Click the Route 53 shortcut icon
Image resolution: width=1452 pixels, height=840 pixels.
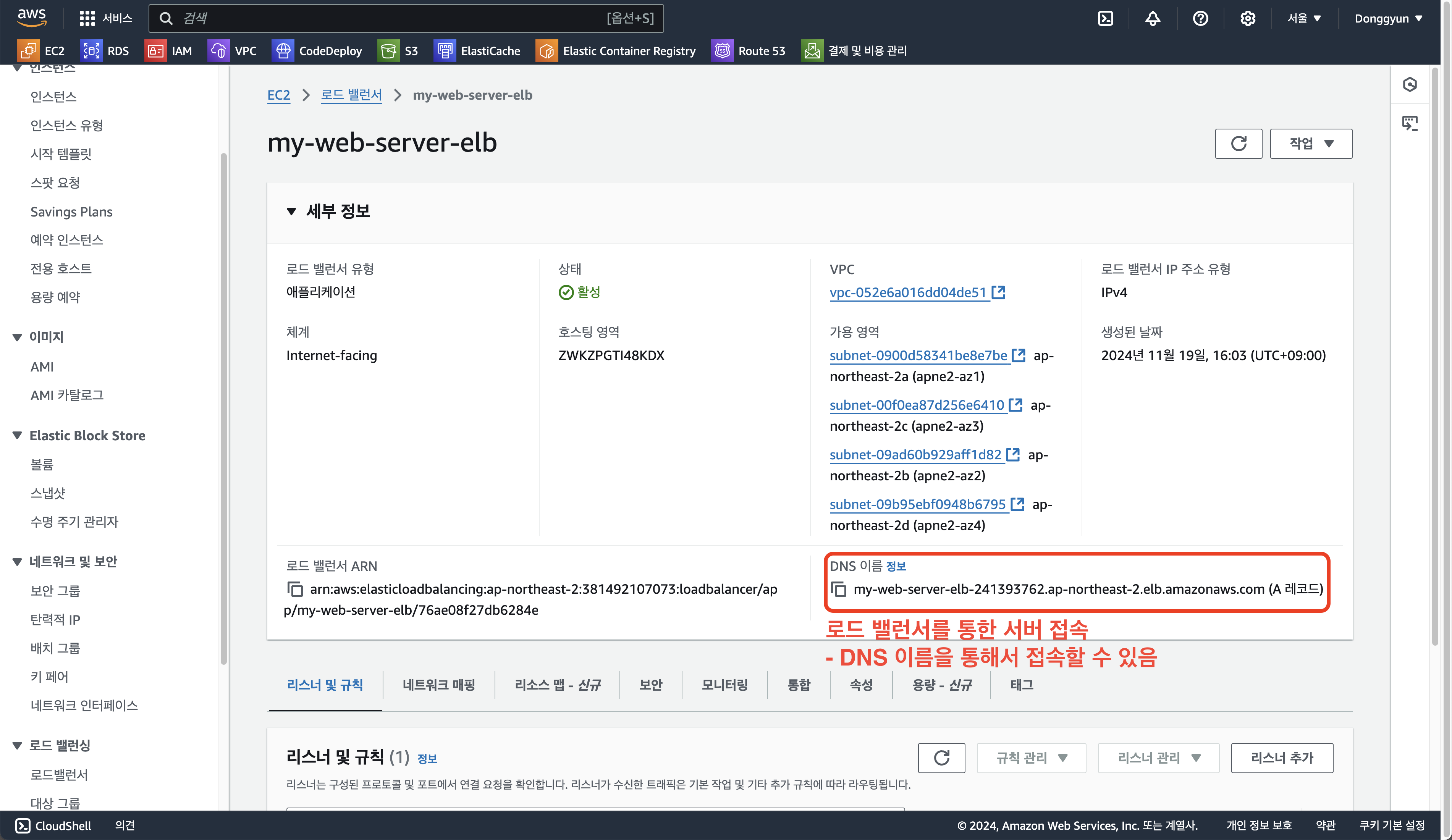pyautogui.click(x=722, y=51)
